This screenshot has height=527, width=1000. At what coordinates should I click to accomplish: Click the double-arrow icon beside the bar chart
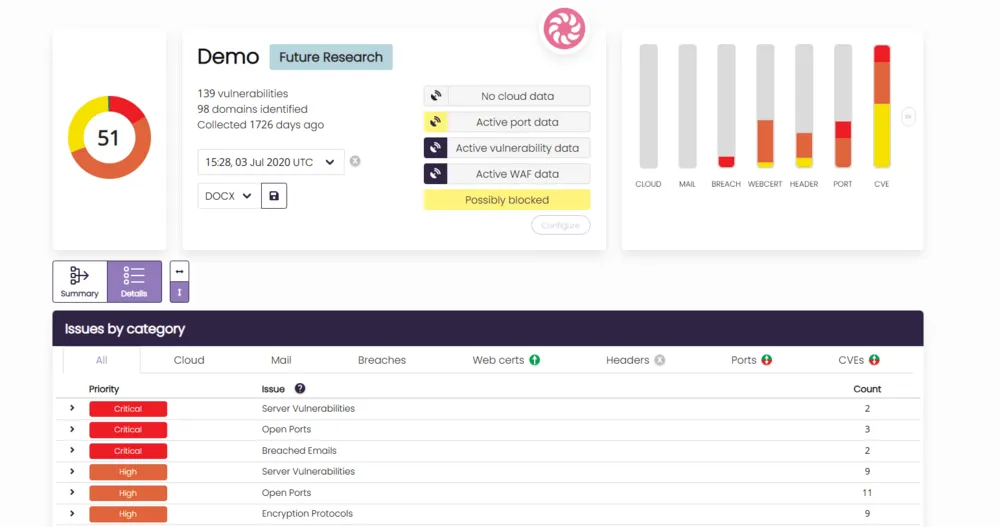pyautogui.click(x=908, y=117)
